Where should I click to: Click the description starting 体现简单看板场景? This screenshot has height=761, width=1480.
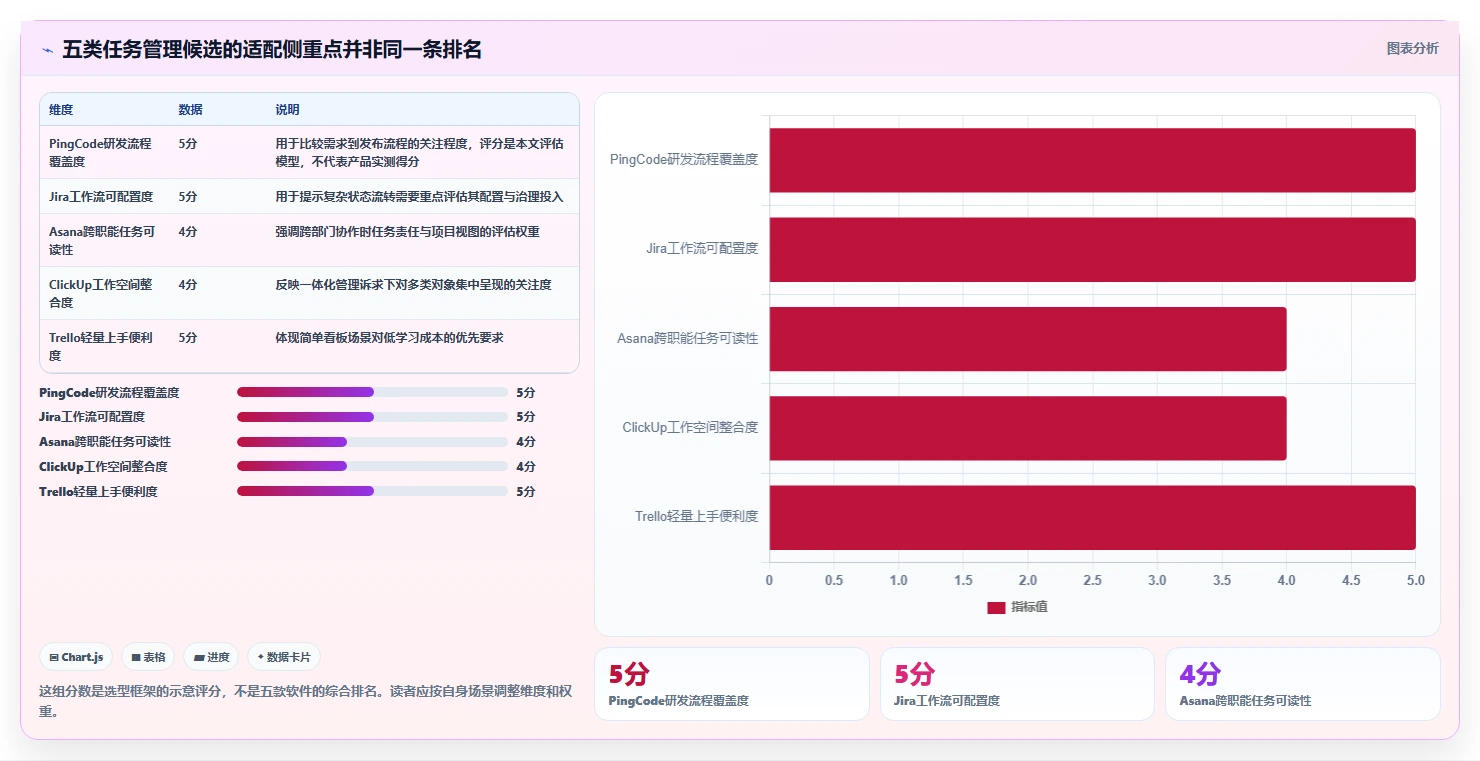tap(390, 337)
